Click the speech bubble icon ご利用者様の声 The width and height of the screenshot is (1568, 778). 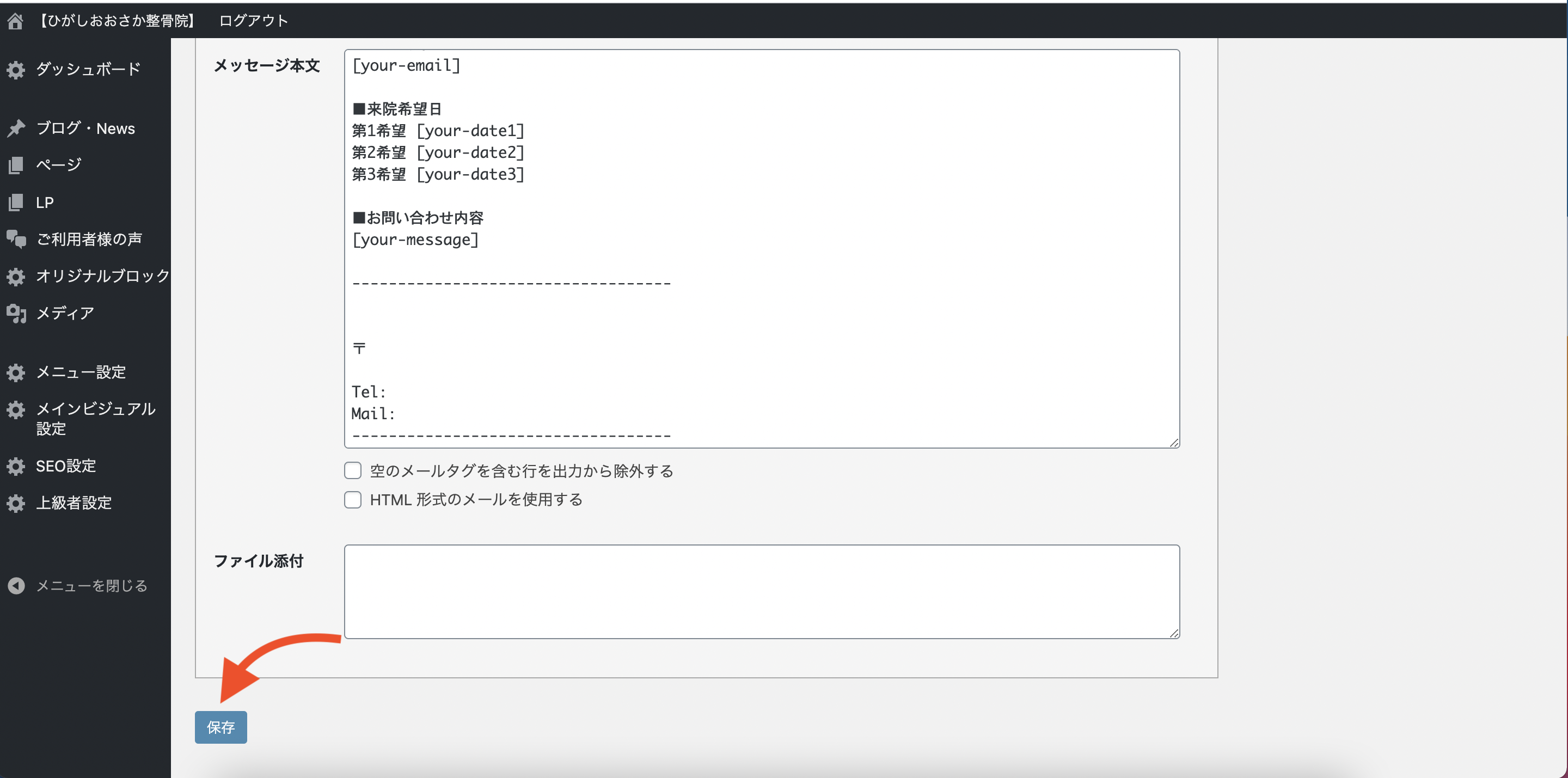[x=16, y=239]
